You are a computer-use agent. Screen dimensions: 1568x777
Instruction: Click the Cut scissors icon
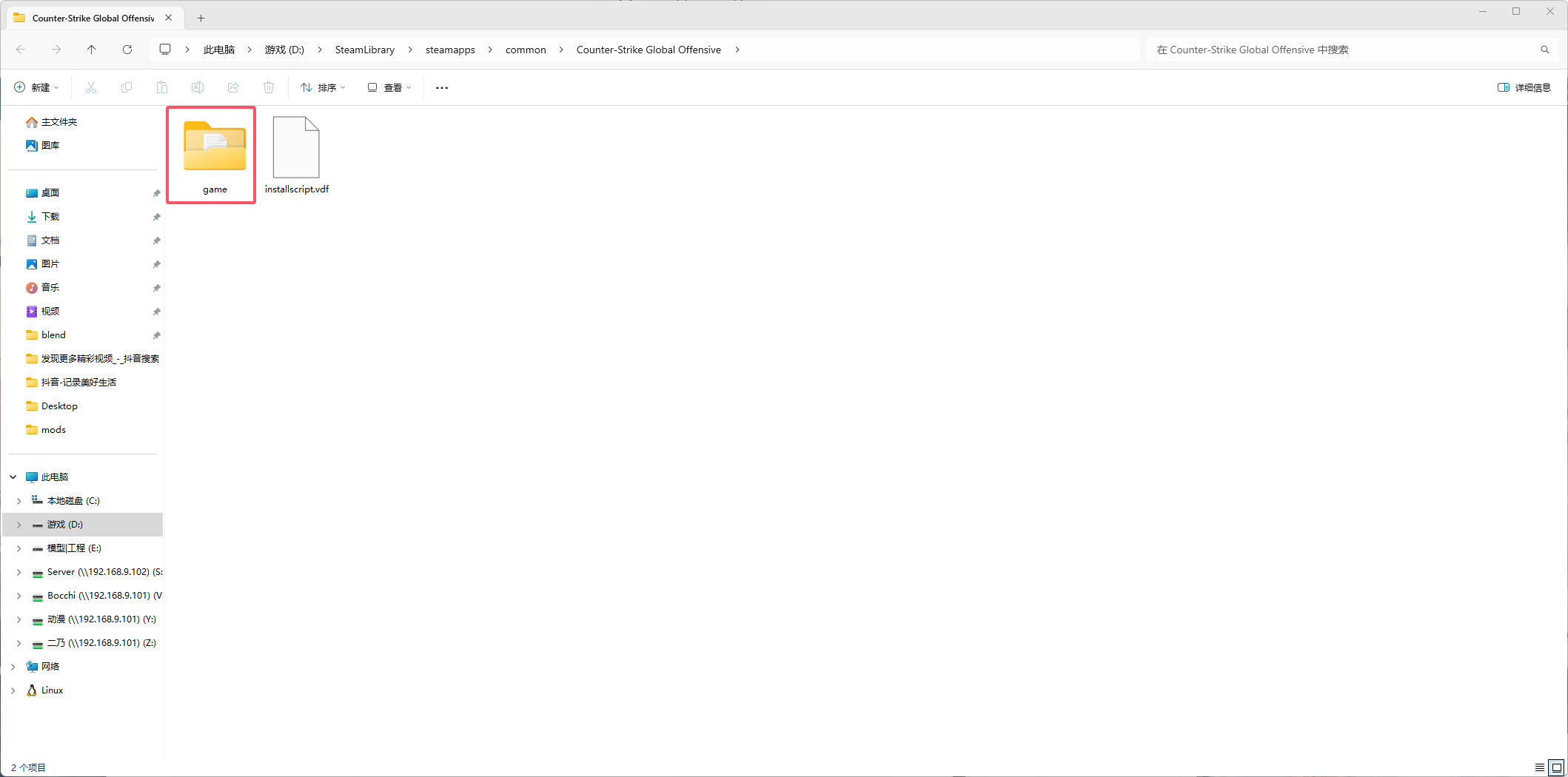click(91, 87)
